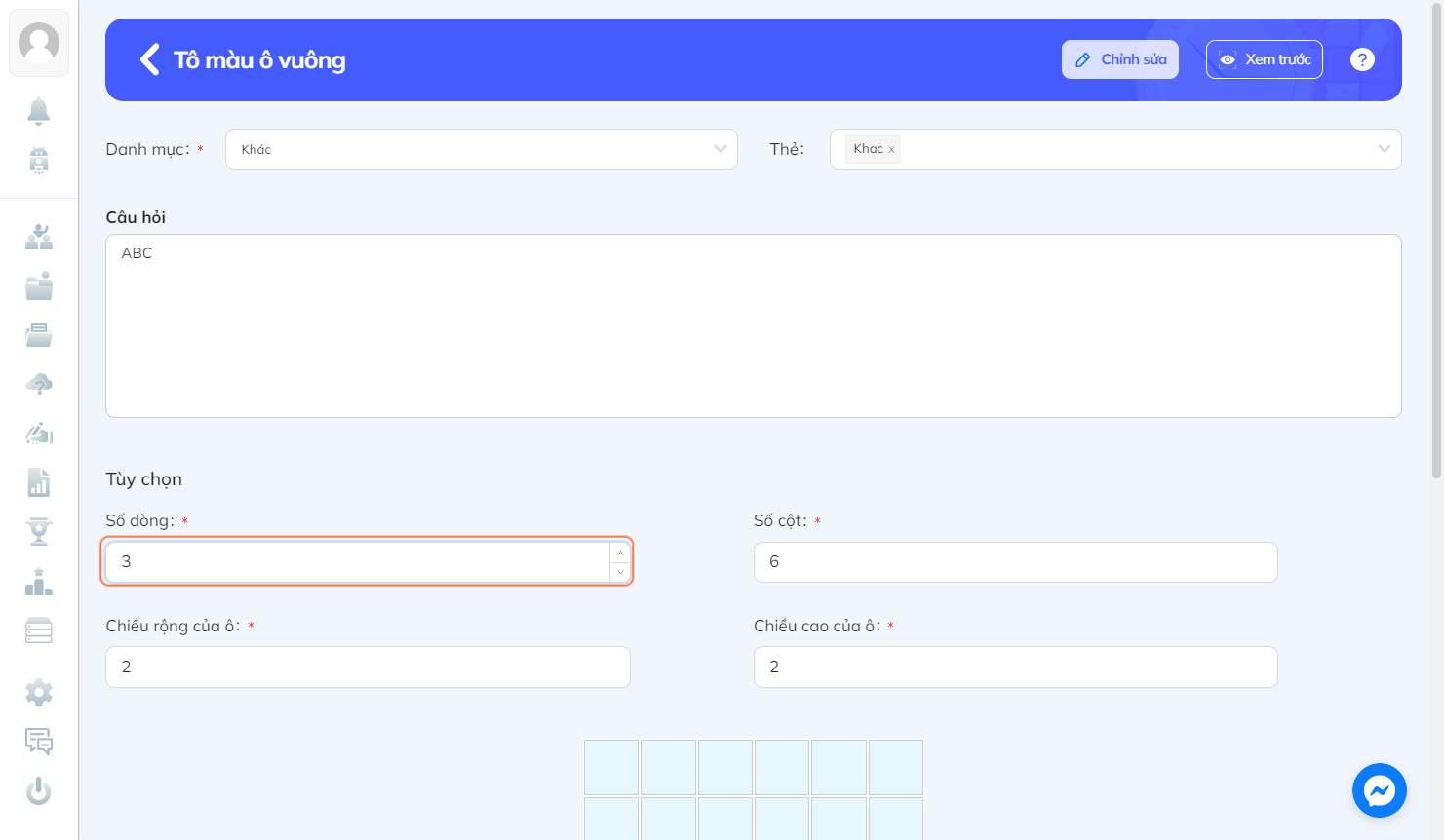Open the notifications bell icon

pos(39,111)
